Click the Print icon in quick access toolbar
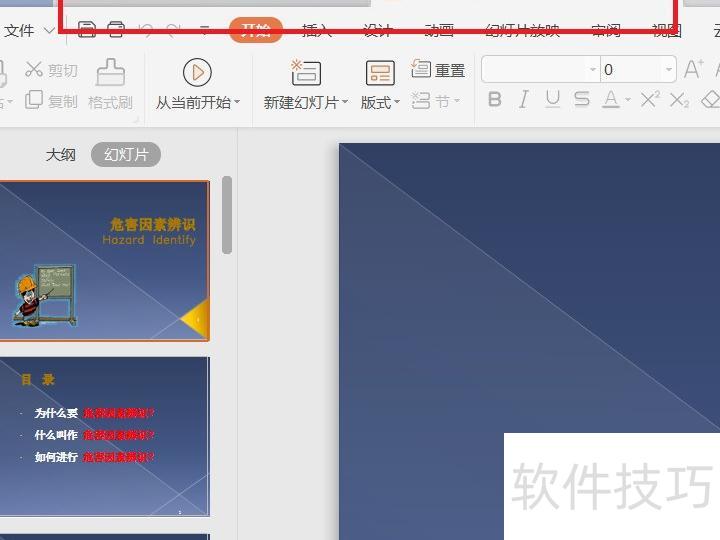720x540 pixels. (x=116, y=30)
